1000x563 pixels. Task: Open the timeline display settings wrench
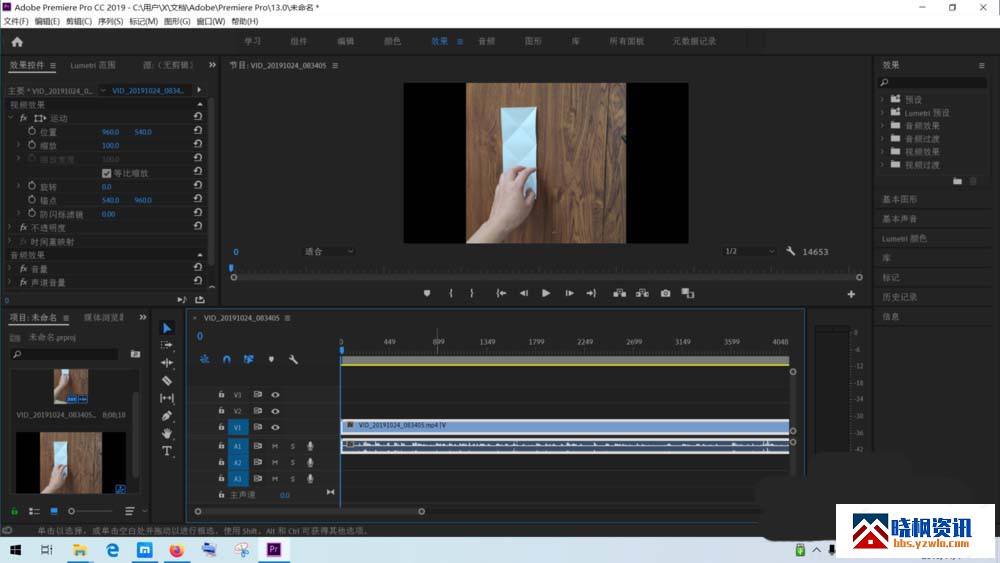click(x=293, y=360)
